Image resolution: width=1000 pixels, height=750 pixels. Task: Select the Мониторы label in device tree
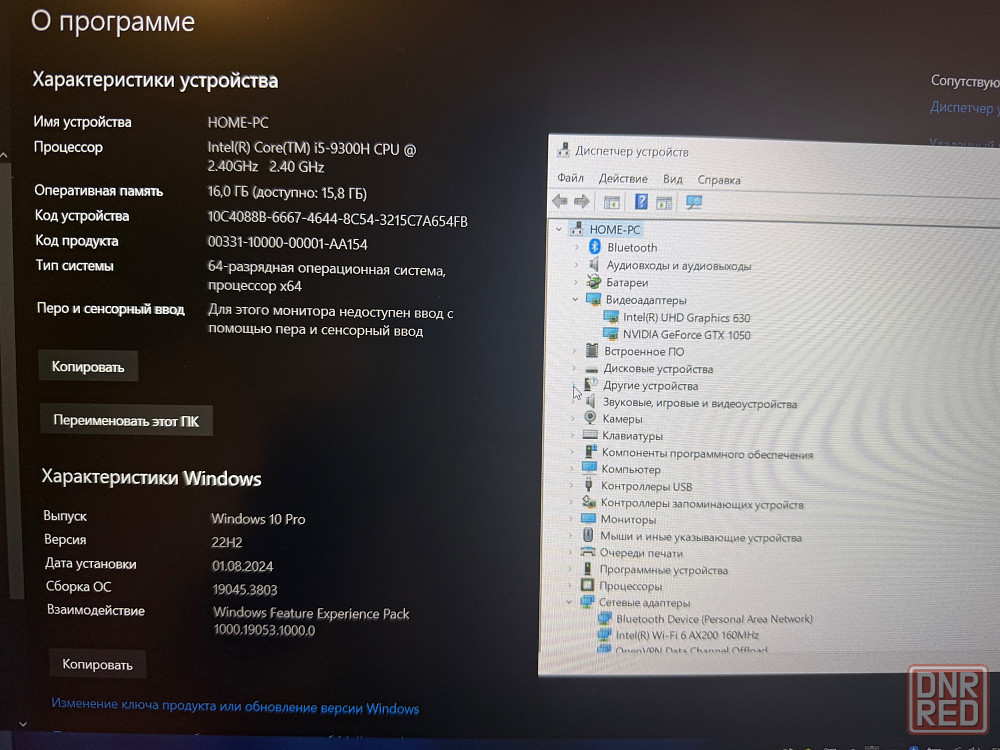(628, 519)
